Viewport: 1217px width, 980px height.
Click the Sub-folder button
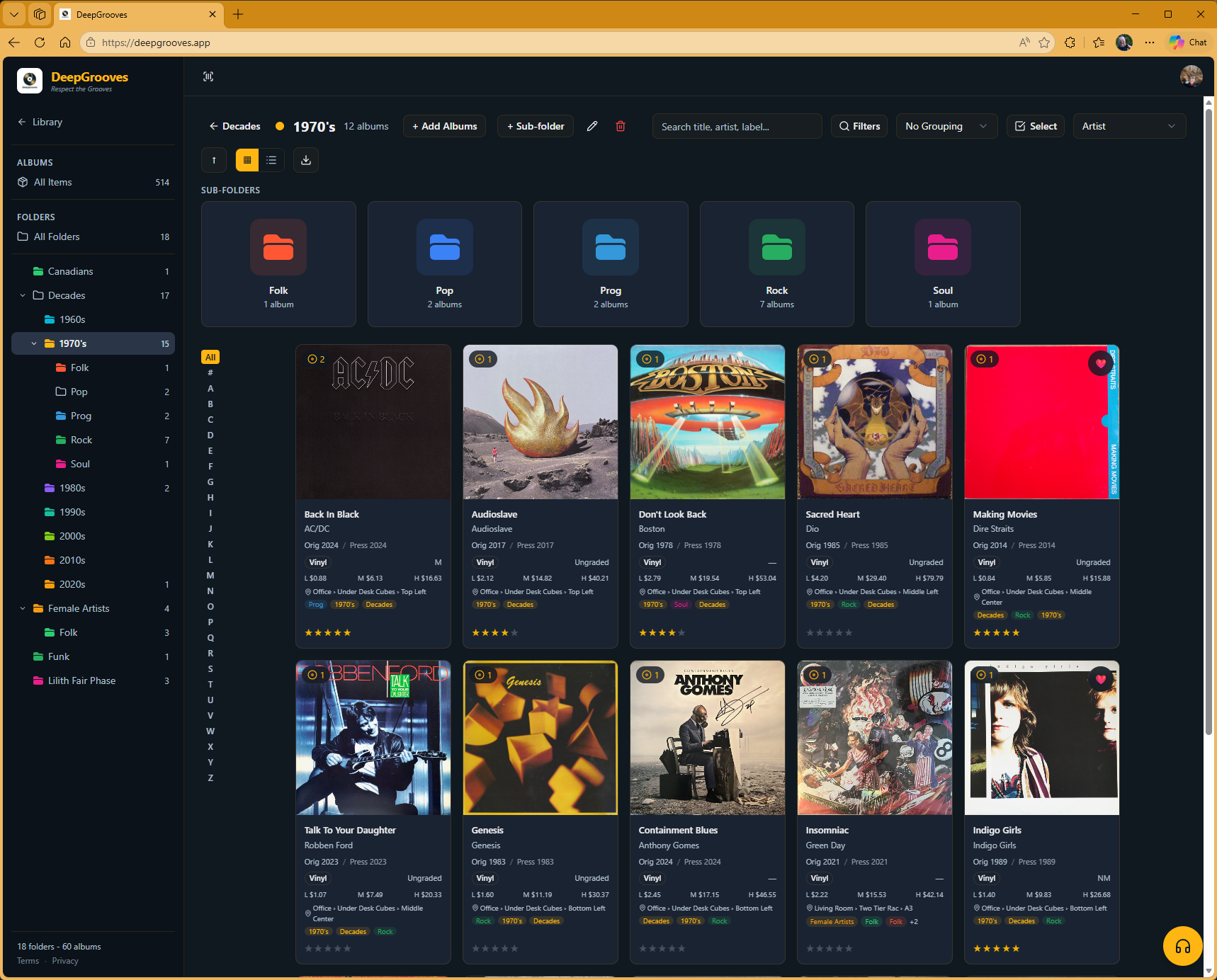pyautogui.click(x=536, y=126)
